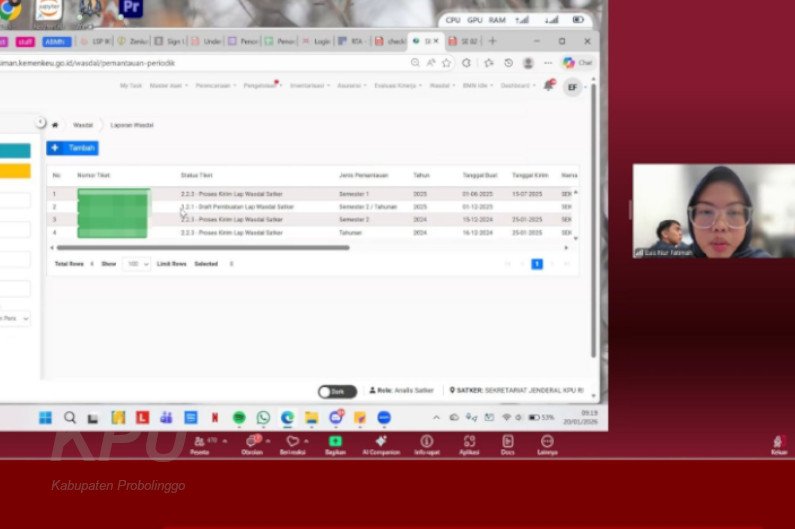Click the Zoom Bagikan share icon
The image size is (795, 529).
[335, 441]
